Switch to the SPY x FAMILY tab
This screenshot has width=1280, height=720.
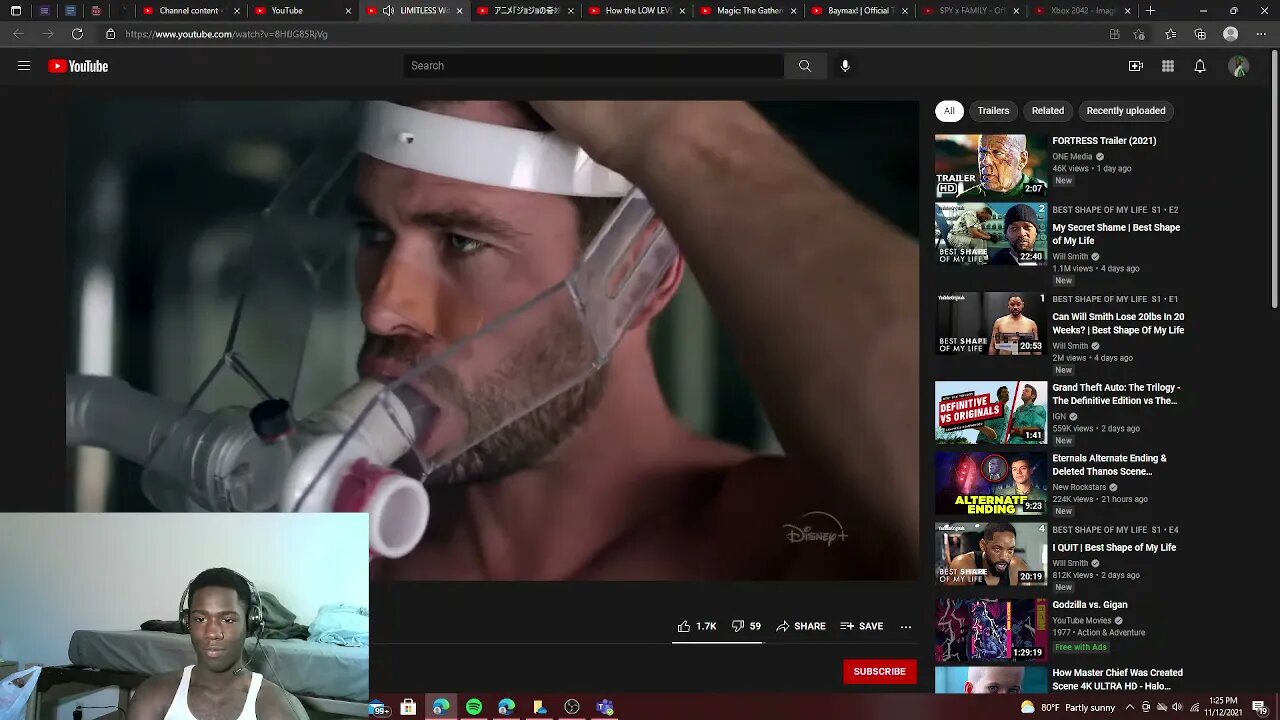pyautogui.click(x=969, y=11)
